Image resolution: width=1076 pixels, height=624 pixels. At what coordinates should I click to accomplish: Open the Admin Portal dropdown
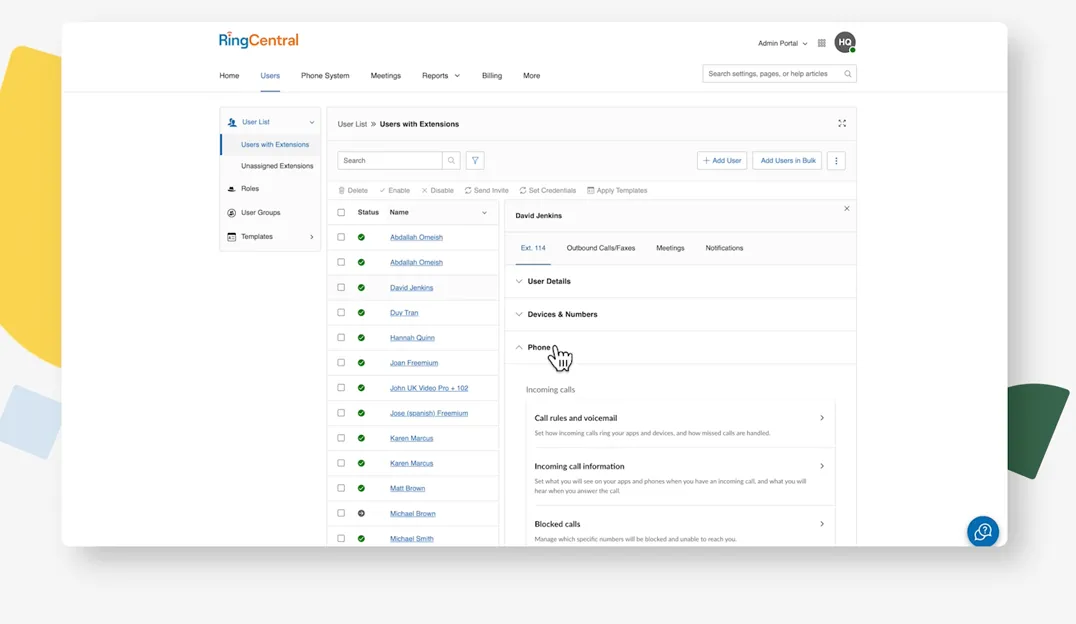(783, 43)
